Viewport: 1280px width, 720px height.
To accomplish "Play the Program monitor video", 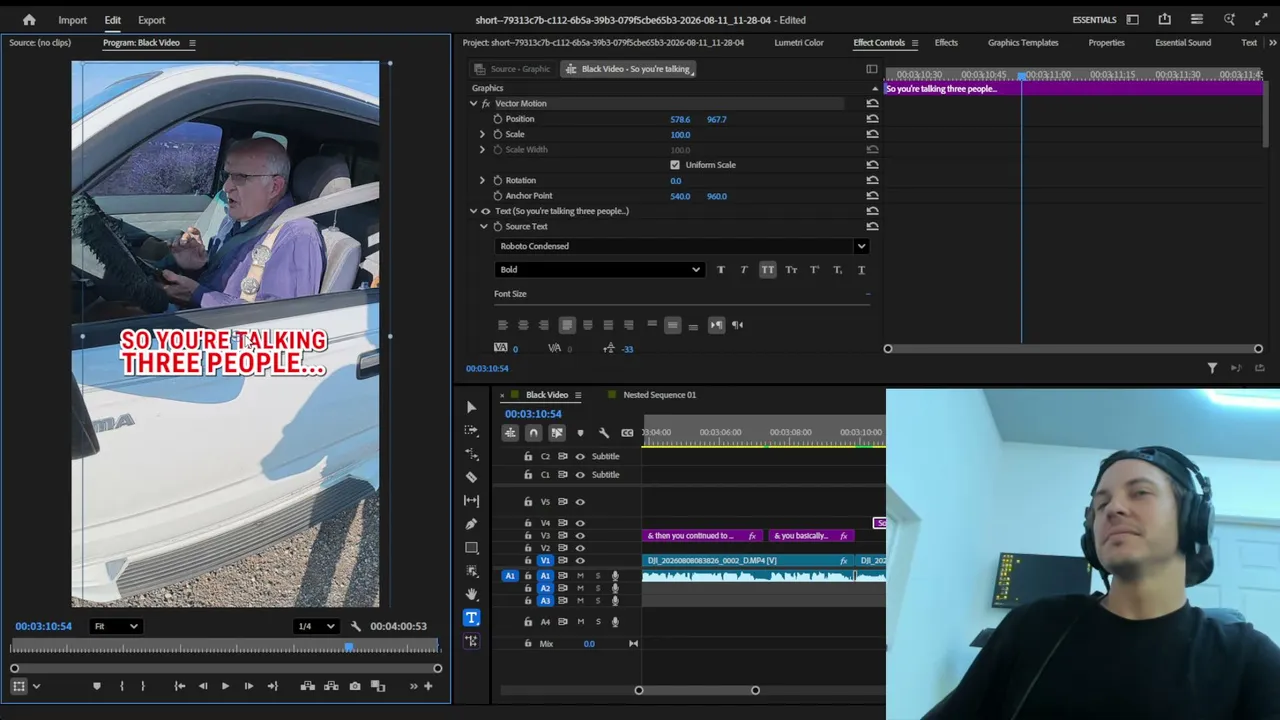I will 225,686.
